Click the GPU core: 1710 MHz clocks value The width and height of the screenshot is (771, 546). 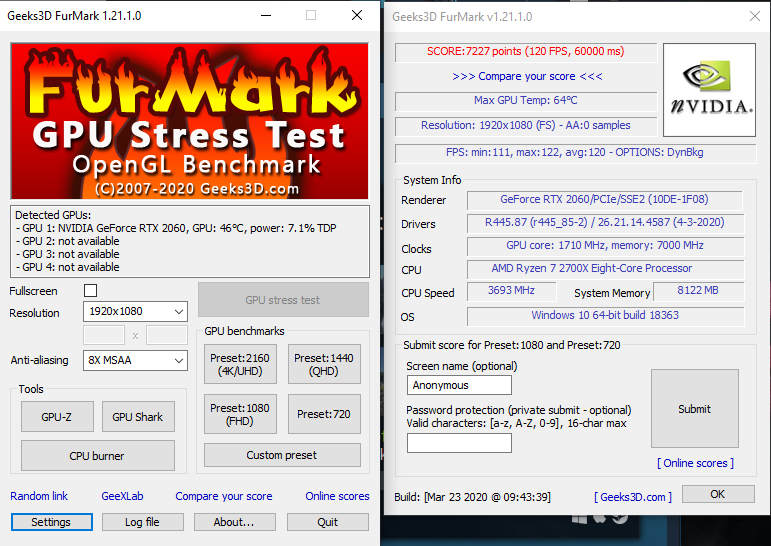tap(605, 245)
